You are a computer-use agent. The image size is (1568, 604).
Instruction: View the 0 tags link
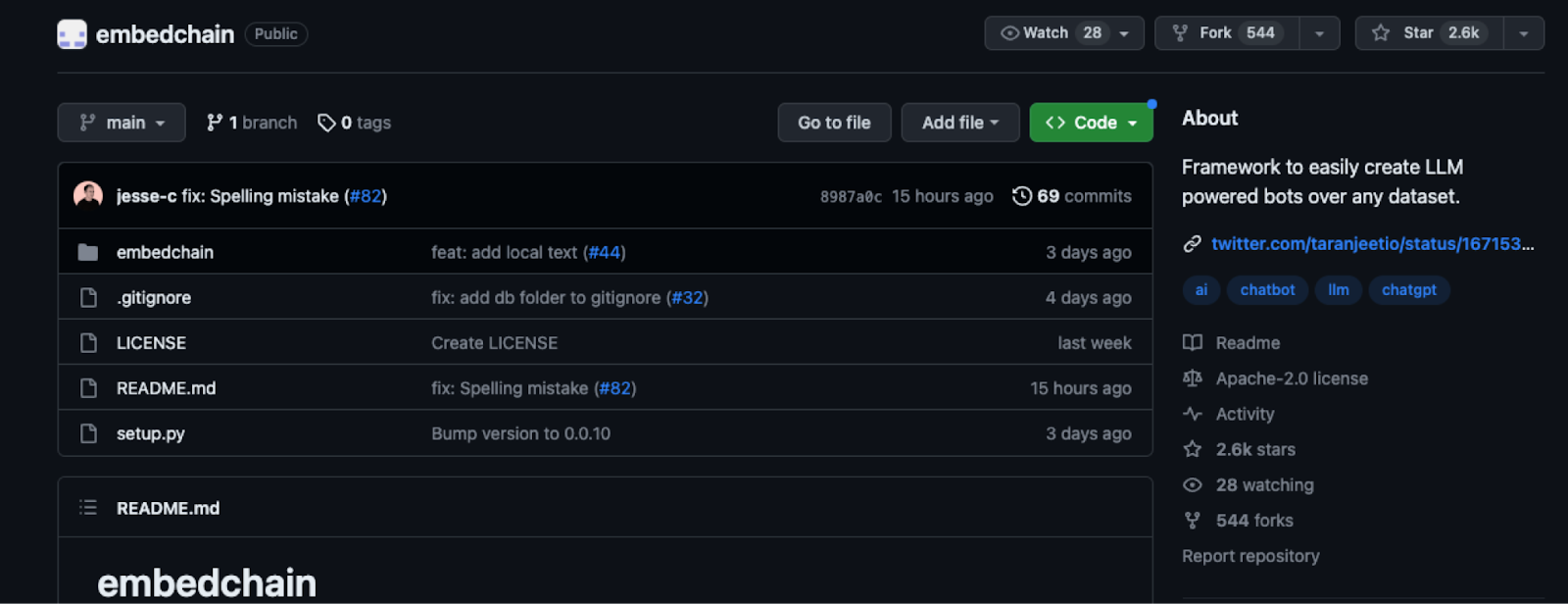coord(355,123)
